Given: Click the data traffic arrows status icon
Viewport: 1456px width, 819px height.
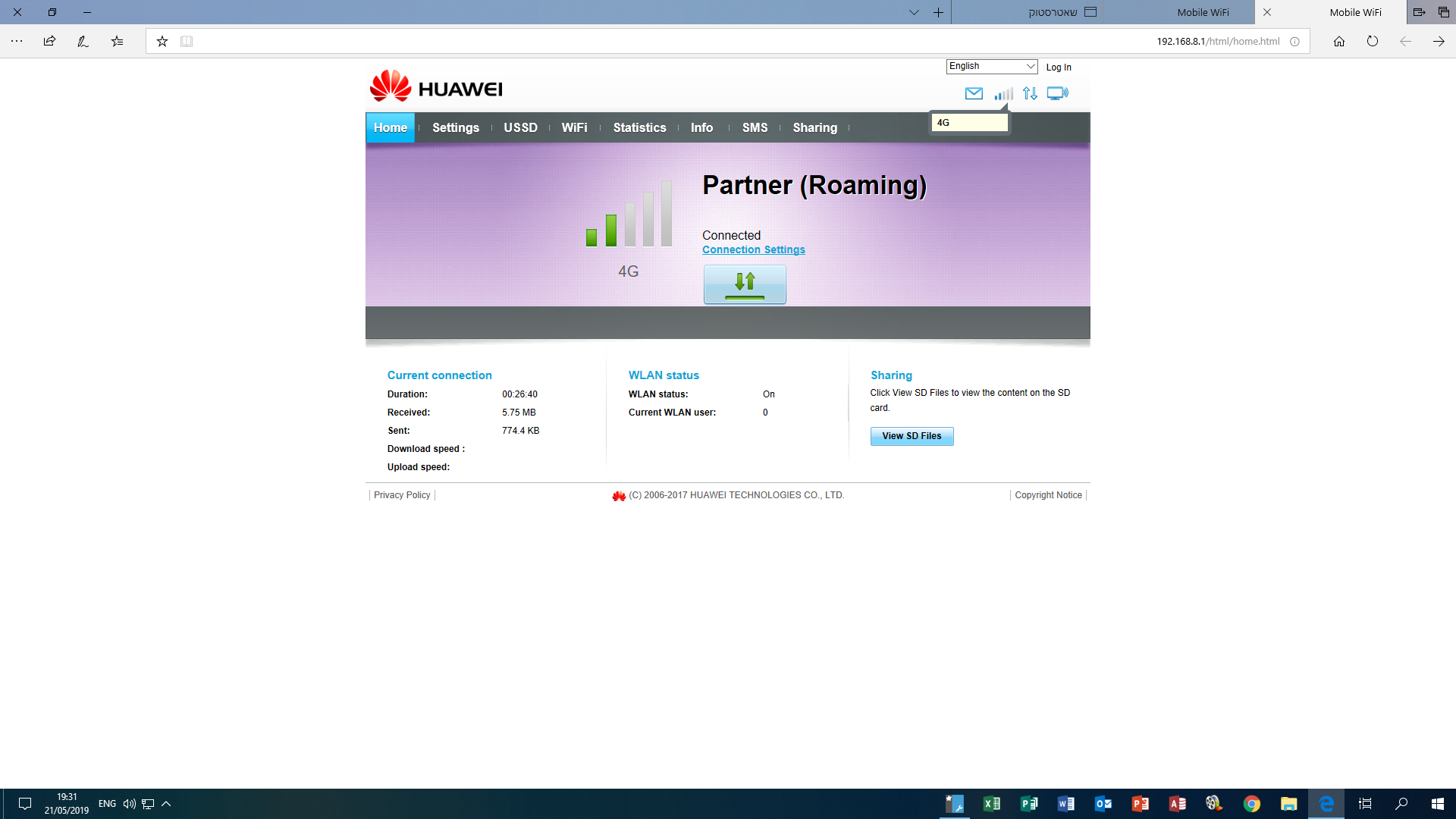Looking at the screenshot, I should [x=1030, y=93].
